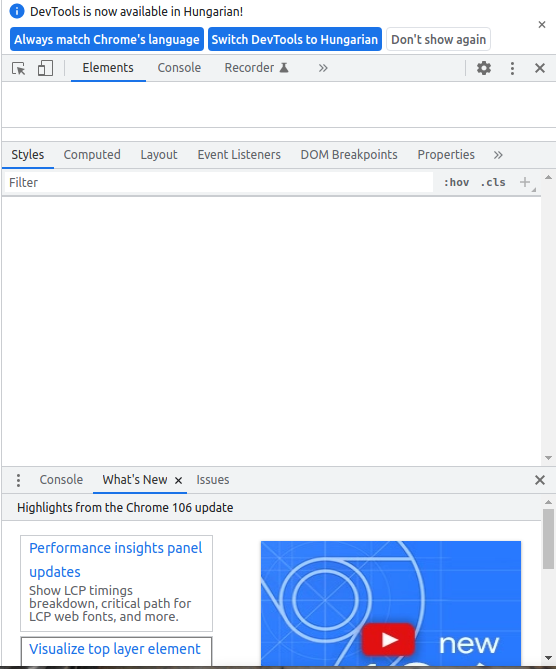Screen dimensions: 556x669
Task: Show more main panel tabs chevron
Action: 323,68
